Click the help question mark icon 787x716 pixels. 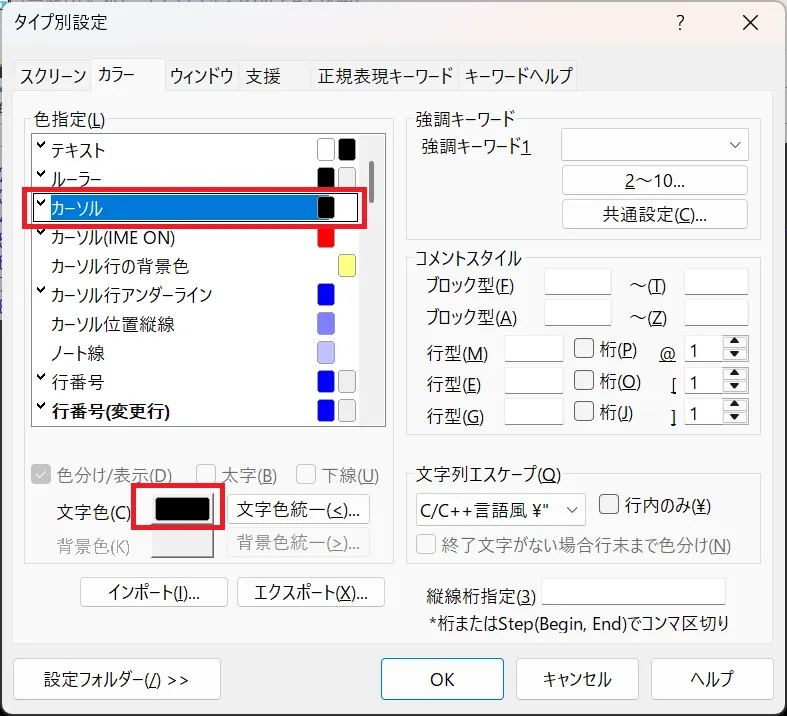click(680, 23)
